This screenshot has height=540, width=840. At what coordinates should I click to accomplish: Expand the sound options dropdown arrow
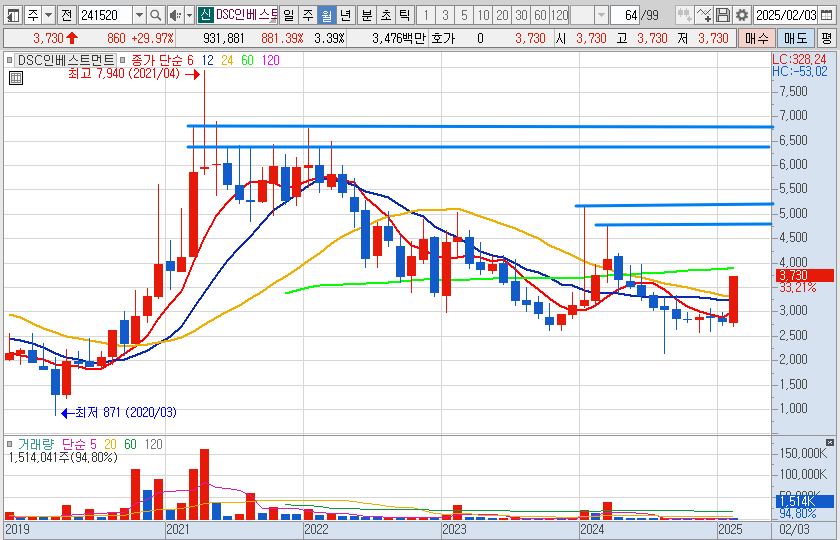pos(189,15)
